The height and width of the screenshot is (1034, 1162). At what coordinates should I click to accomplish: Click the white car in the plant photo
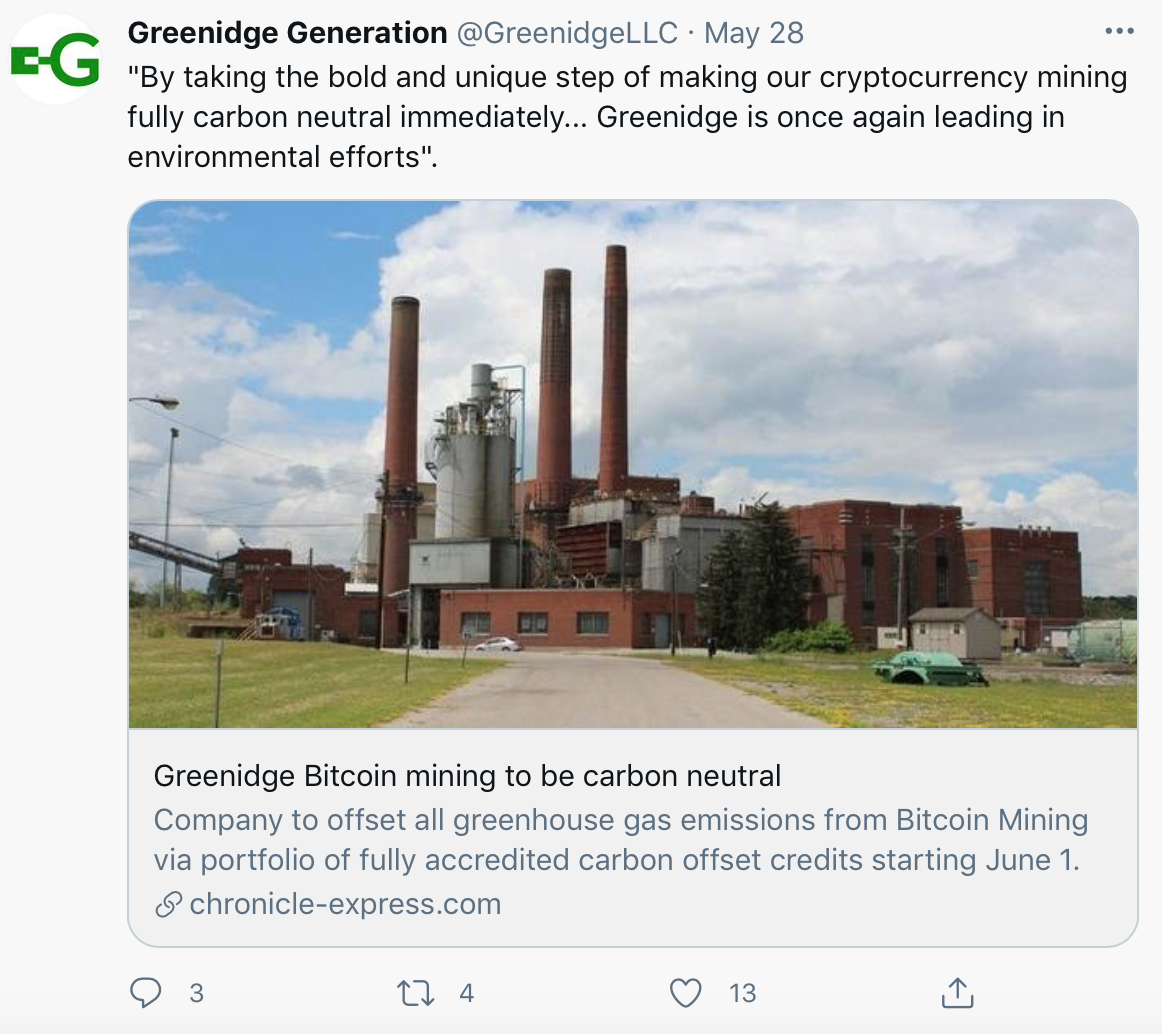(498, 645)
